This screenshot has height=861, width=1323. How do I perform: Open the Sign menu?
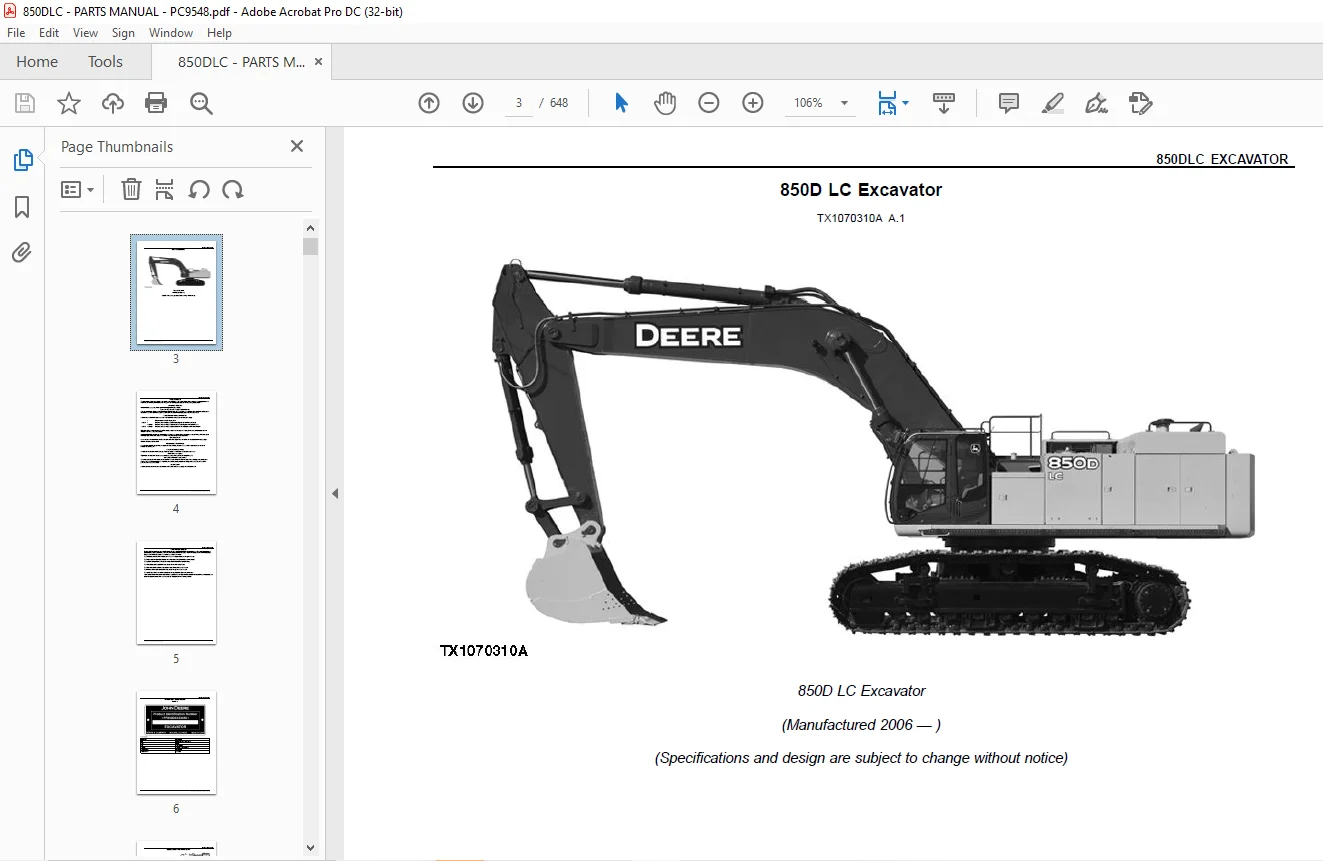(124, 33)
